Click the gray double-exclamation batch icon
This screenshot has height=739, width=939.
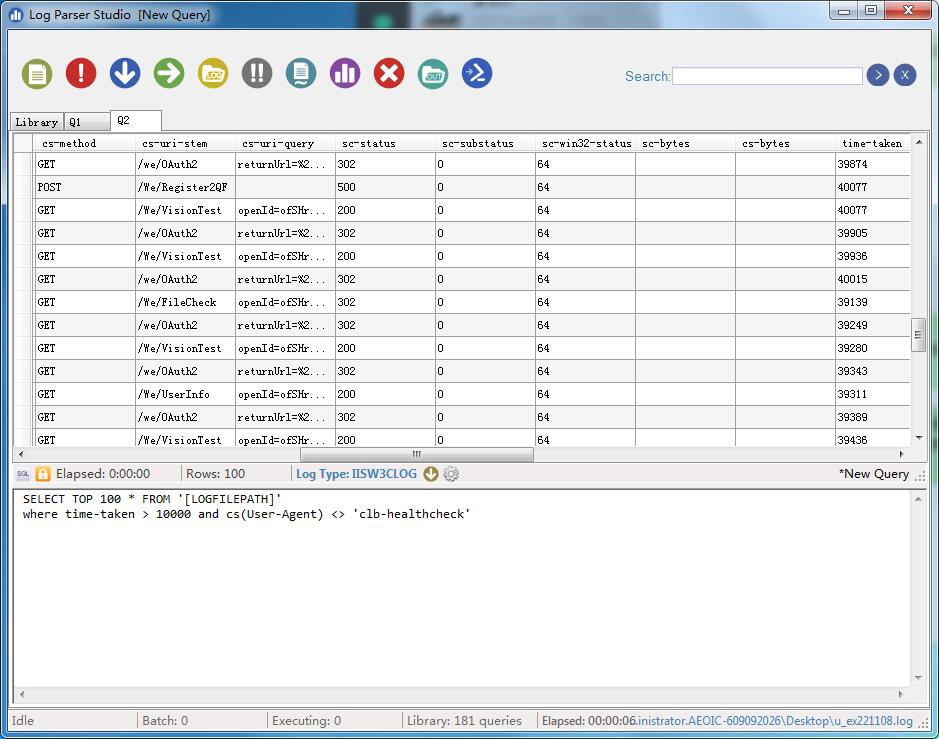click(257, 74)
